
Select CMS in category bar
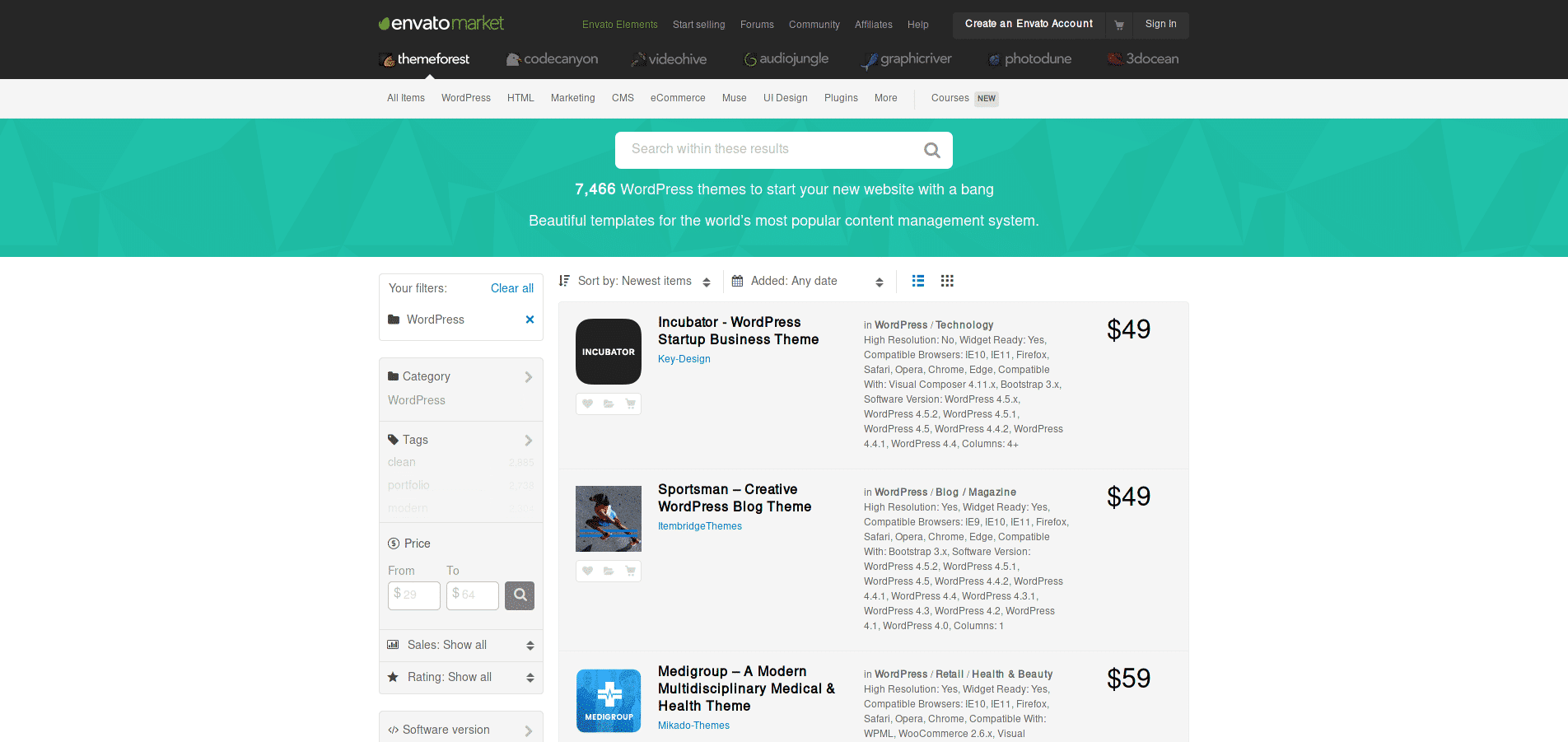pyautogui.click(x=623, y=98)
